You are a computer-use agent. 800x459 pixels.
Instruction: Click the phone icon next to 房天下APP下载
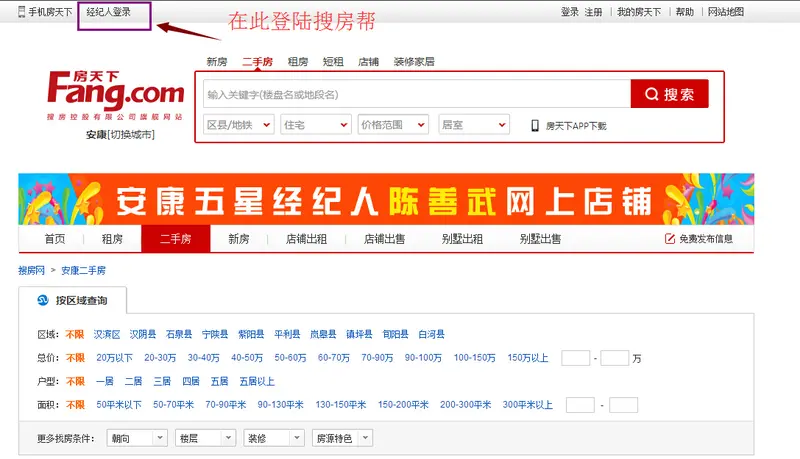(535, 125)
